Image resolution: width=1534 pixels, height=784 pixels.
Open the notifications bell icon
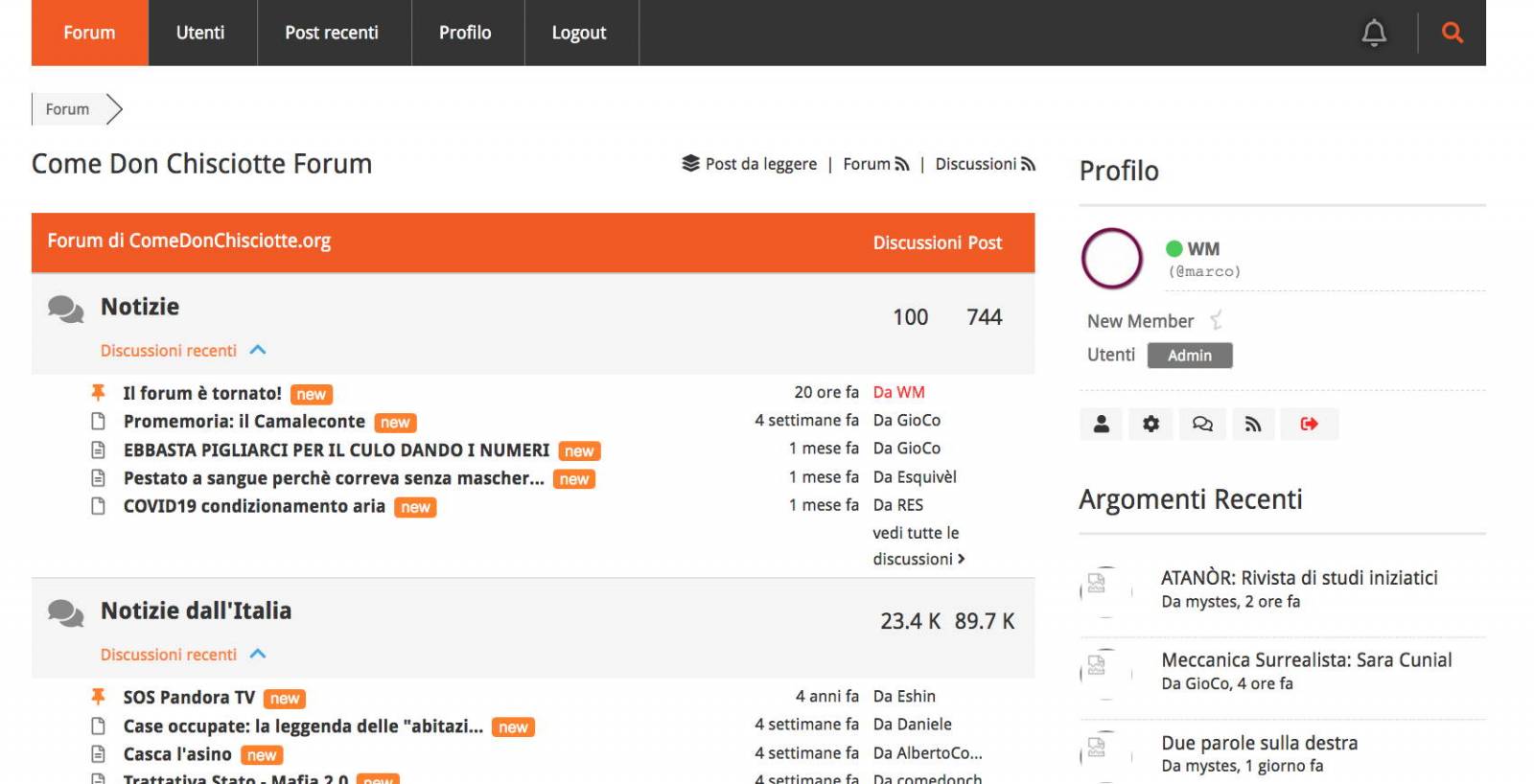pyautogui.click(x=1374, y=33)
